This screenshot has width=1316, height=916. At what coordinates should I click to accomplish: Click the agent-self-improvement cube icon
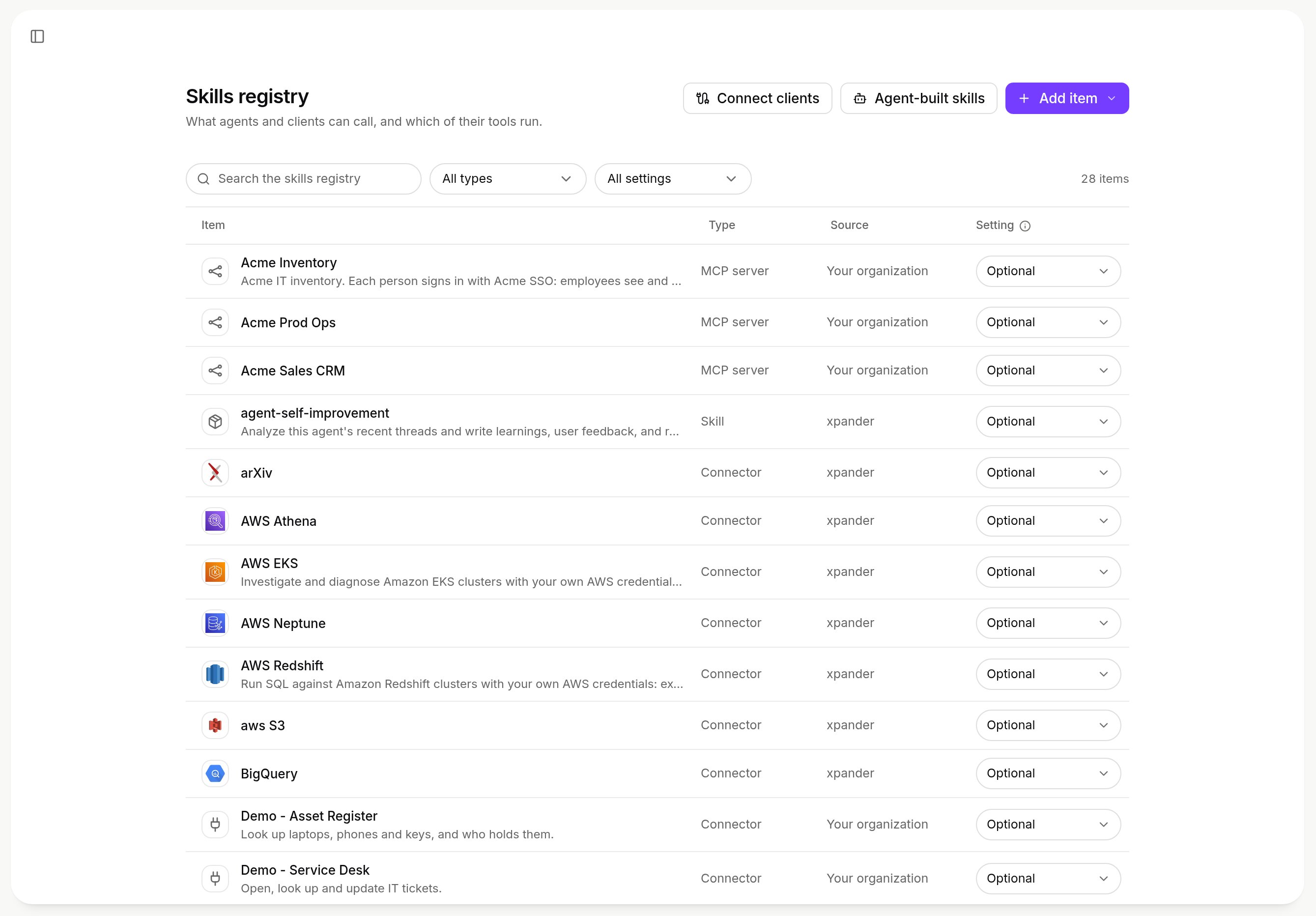tap(215, 421)
